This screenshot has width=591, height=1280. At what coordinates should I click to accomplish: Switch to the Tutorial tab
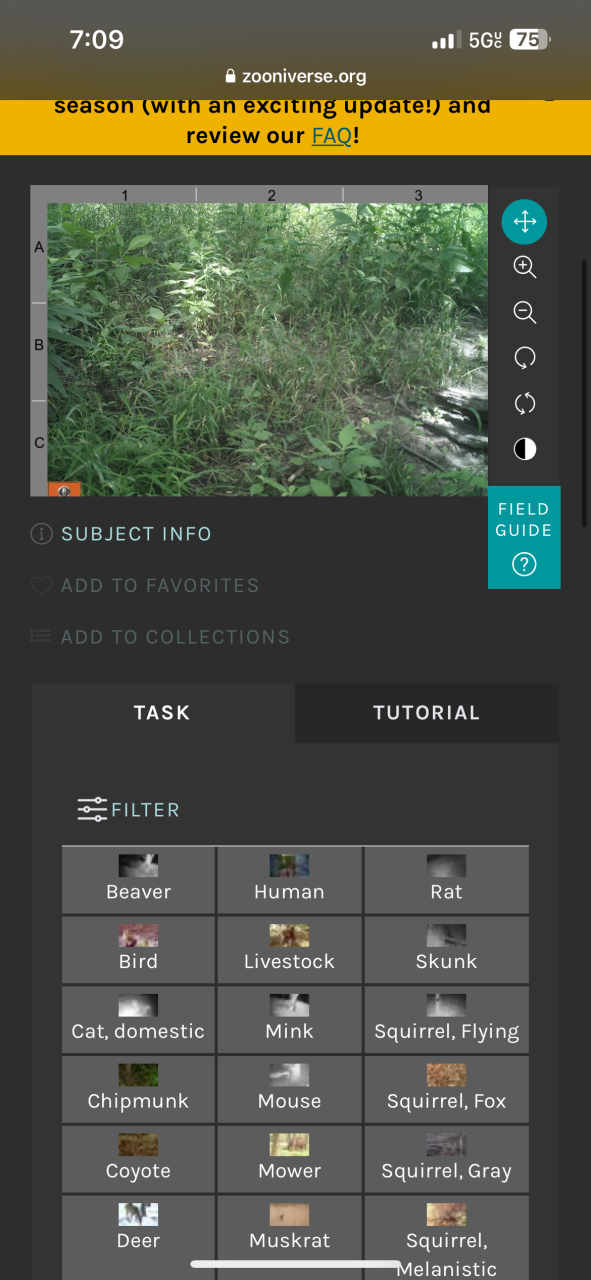point(427,713)
